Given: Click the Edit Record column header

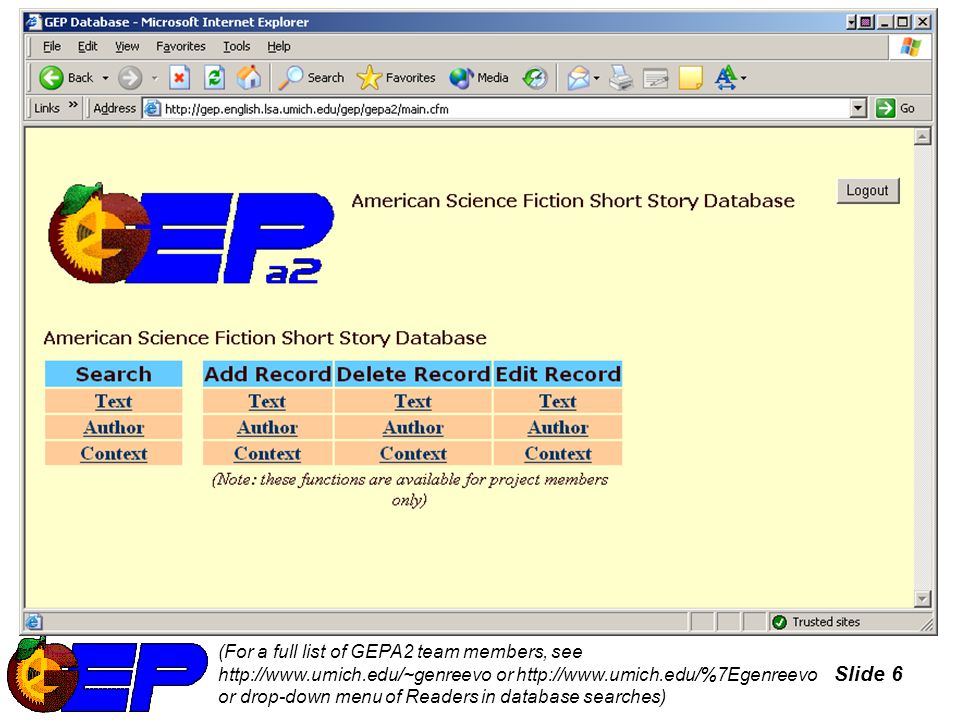Looking at the screenshot, I should 558,374.
